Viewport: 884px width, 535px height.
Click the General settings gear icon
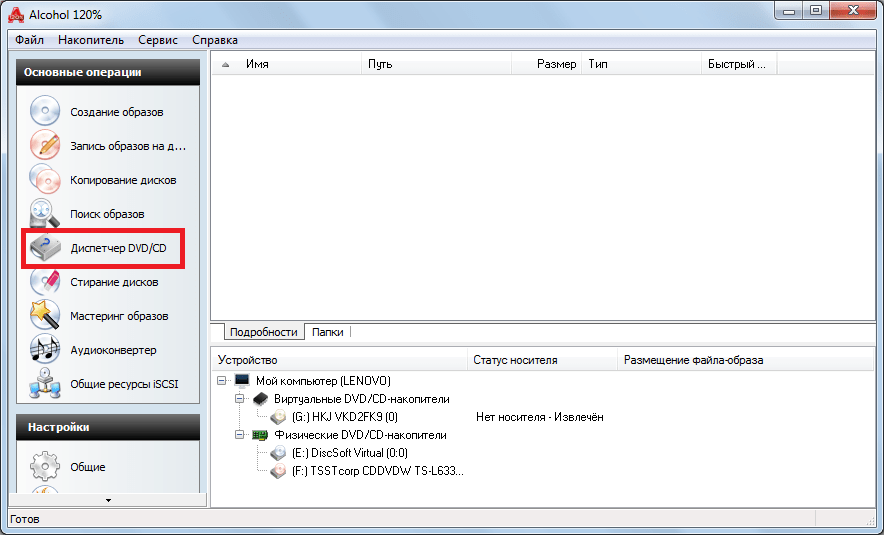click(x=45, y=466)
